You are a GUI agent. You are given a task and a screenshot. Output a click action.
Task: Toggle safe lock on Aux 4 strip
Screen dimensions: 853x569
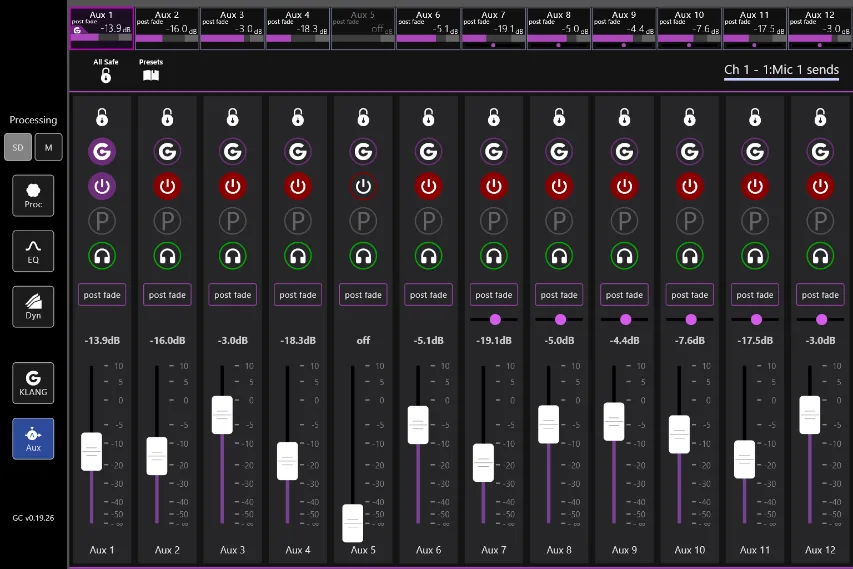pos(298,117)
